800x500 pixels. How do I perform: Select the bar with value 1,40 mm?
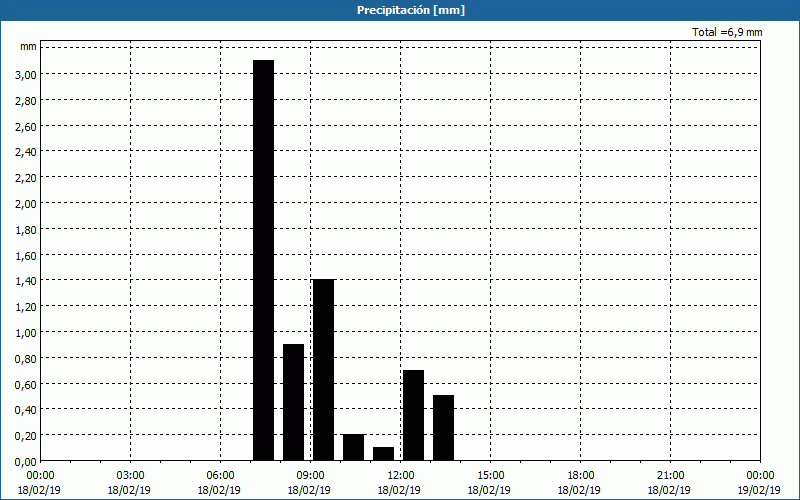tap(323, 370)
